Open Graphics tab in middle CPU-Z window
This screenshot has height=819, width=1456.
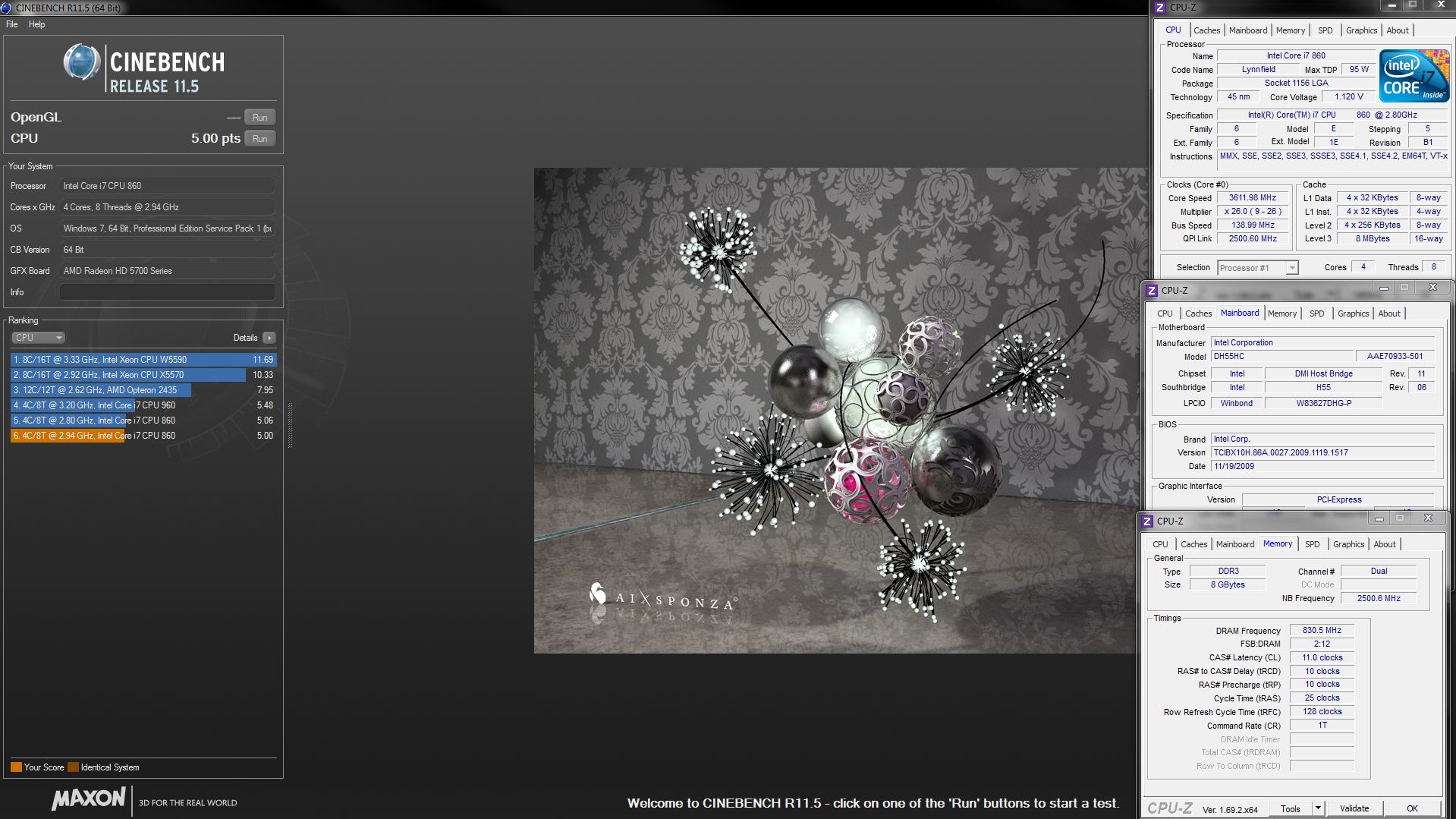point(1353,313)
